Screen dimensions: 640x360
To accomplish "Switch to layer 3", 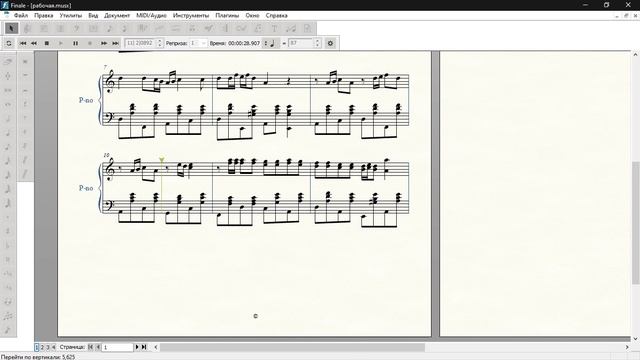I will [48, 347].
